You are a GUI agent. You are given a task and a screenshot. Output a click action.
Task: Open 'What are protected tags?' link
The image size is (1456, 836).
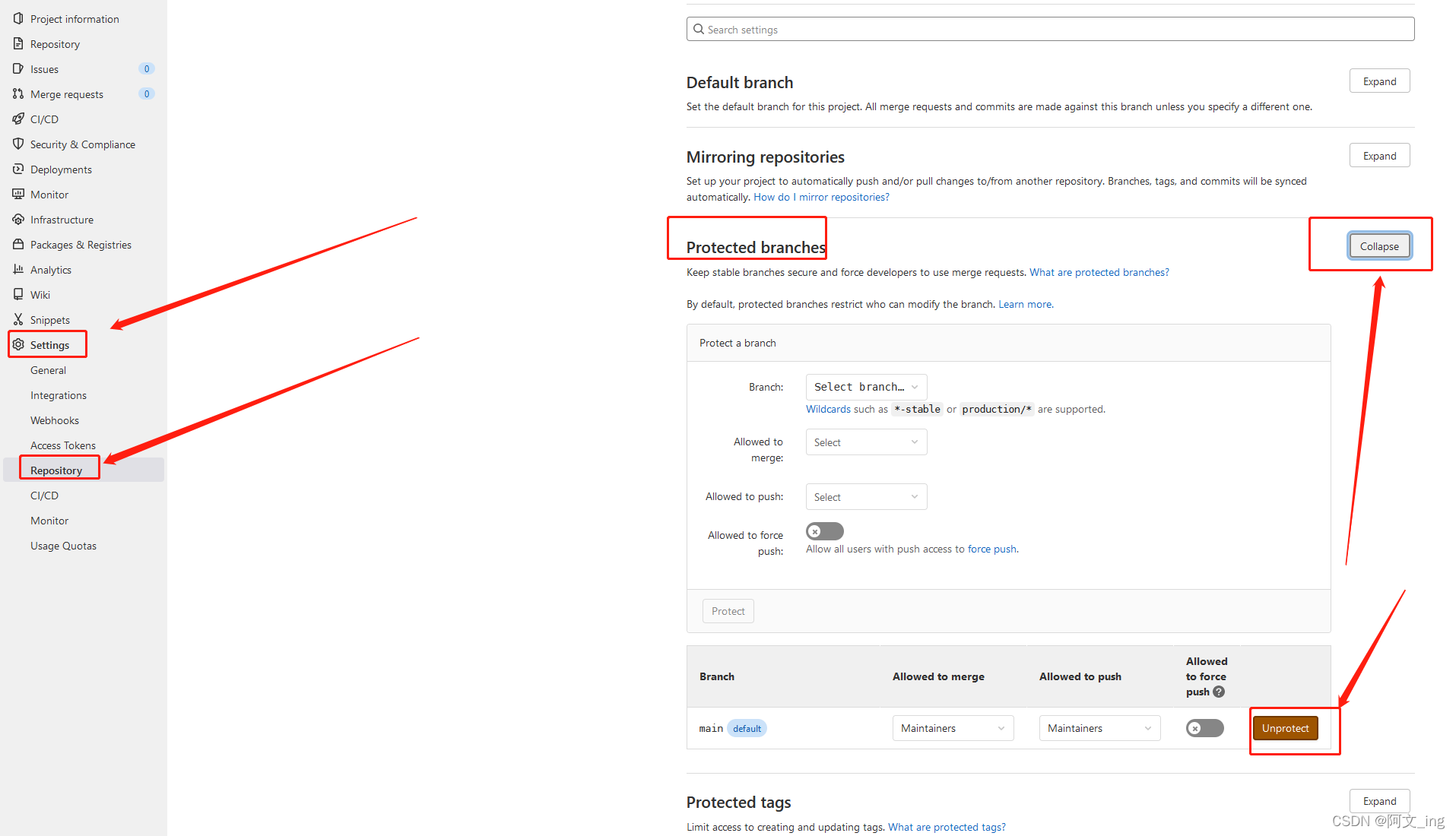point(947,827)
